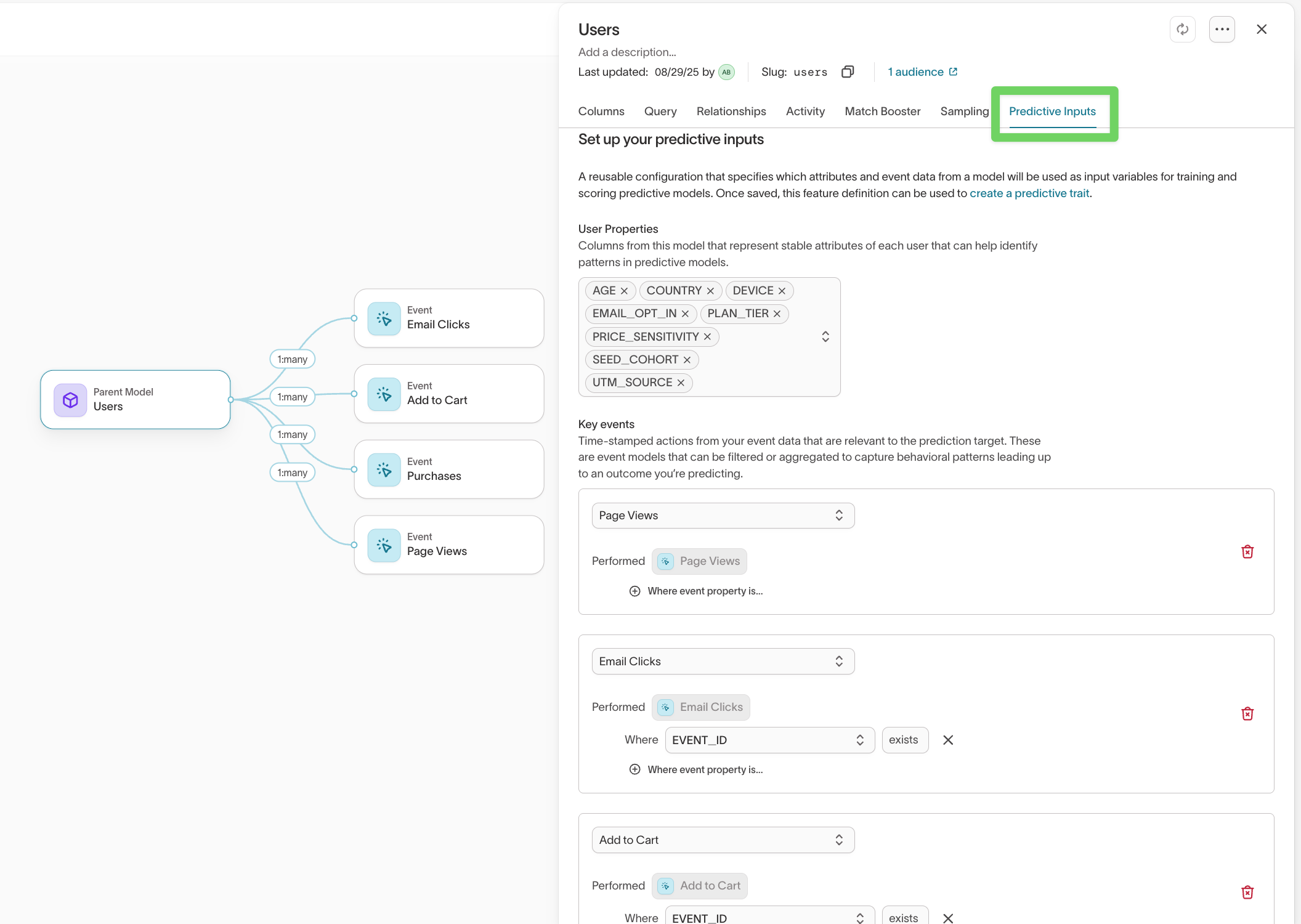Viewport: 1301px width, 924px height.
Task: Click the Email Clicks event node icon
Action: tap(383, 318)
